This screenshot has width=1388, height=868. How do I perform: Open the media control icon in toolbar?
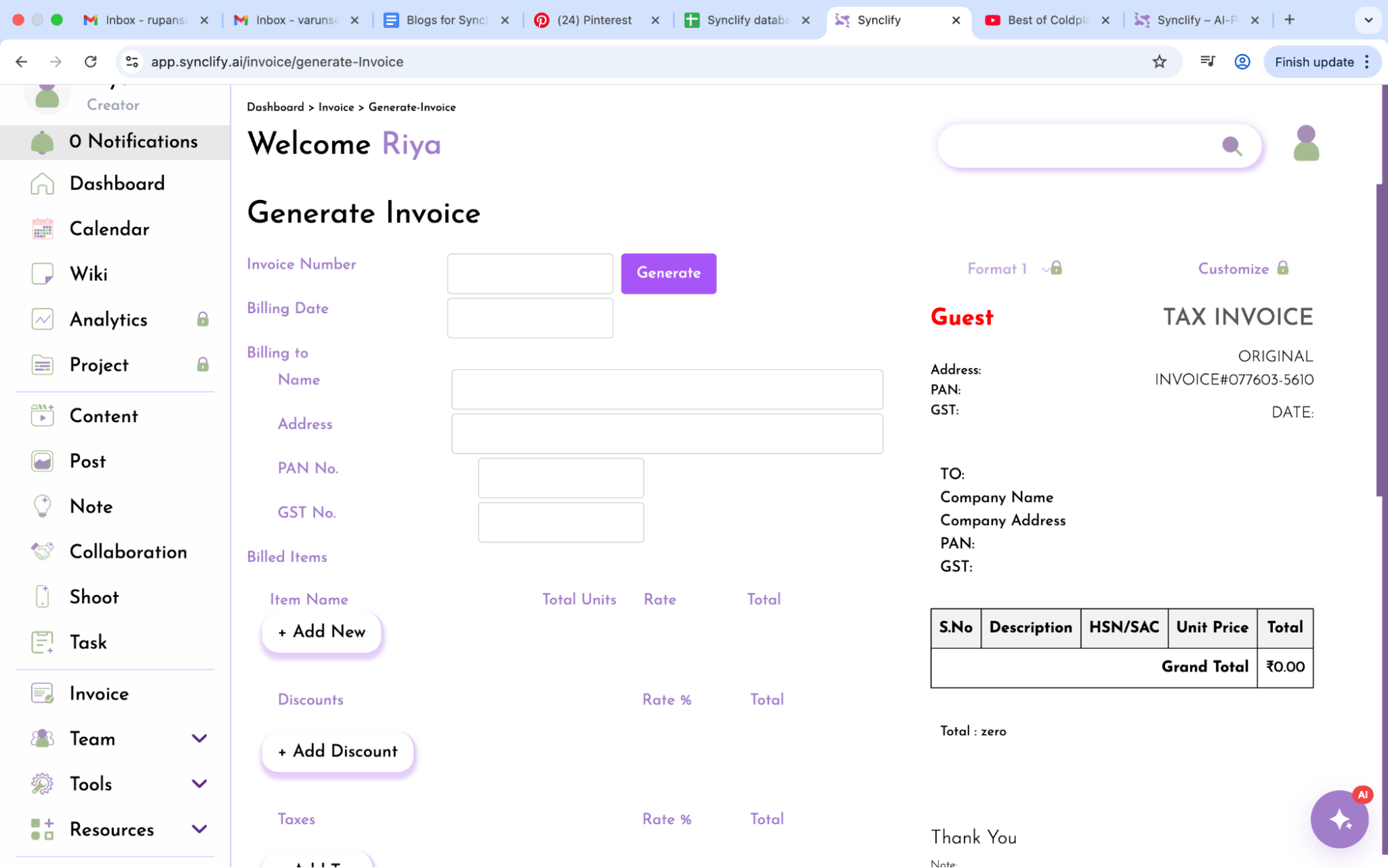pos(1207,62)
